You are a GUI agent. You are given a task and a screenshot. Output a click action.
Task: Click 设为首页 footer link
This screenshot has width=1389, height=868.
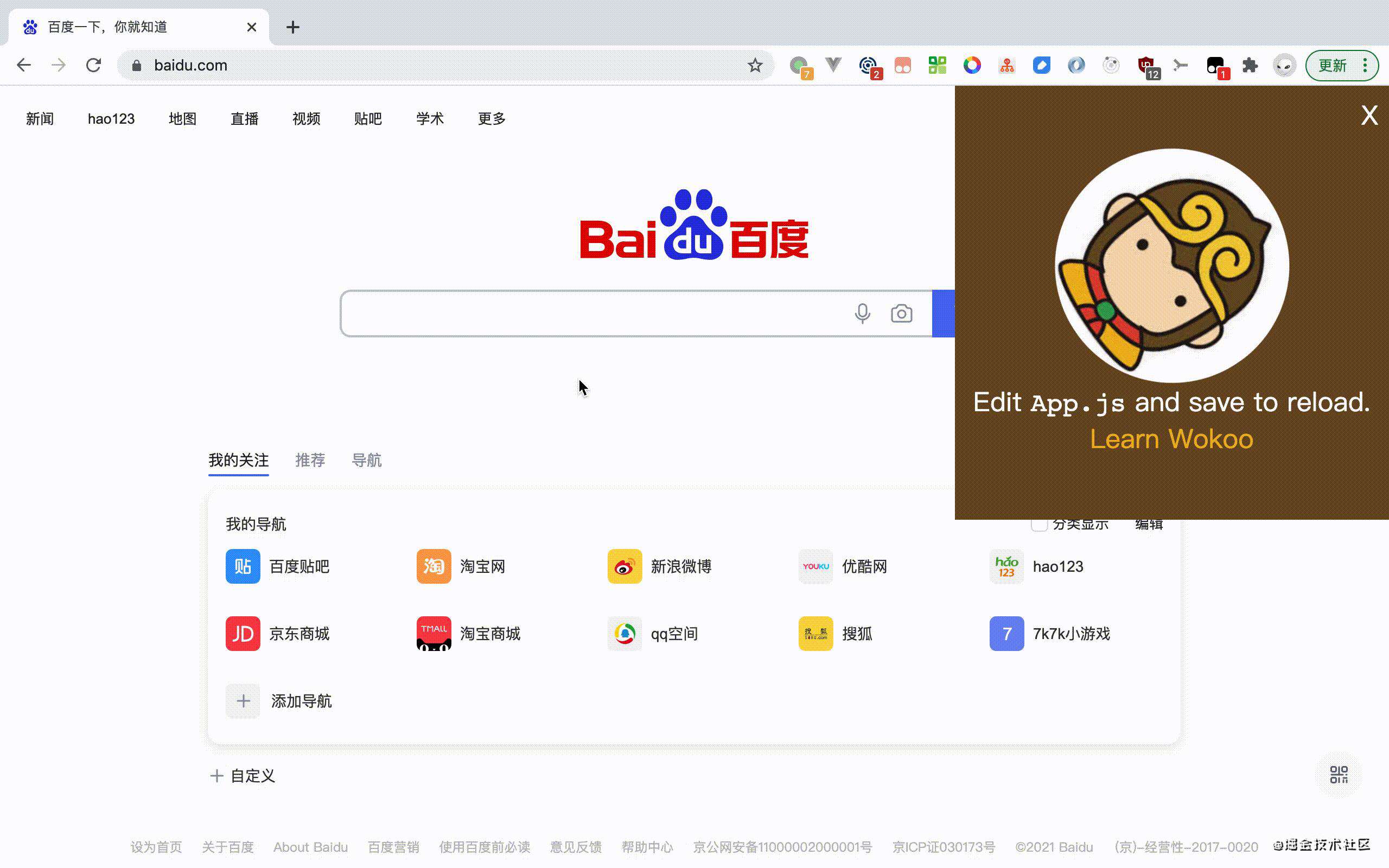(156, 847)
